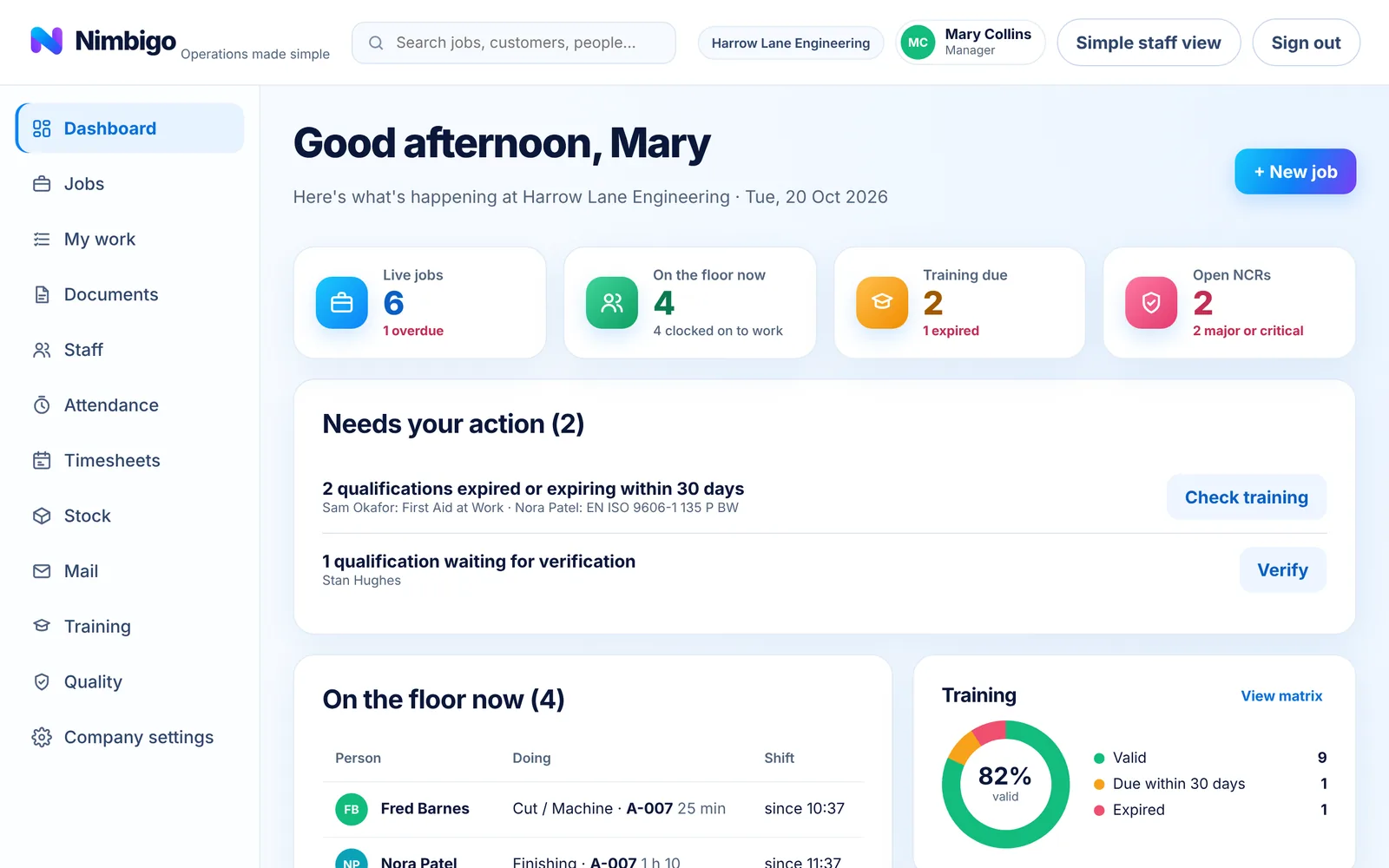Image resolution: width=1389 pixels, height=868 pixels.
Task: Focus the Search jobs, customers, people field
Action: (514, 43)
